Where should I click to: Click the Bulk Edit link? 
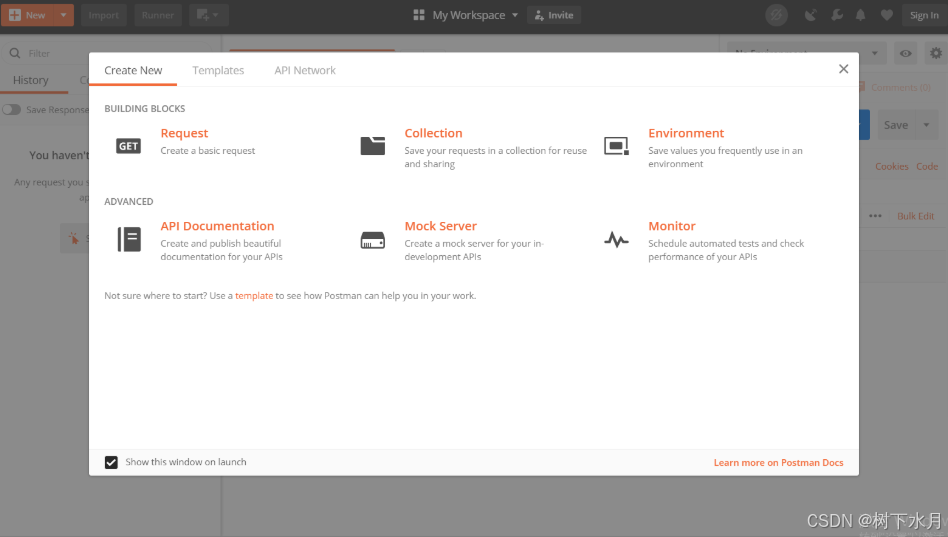915,216
